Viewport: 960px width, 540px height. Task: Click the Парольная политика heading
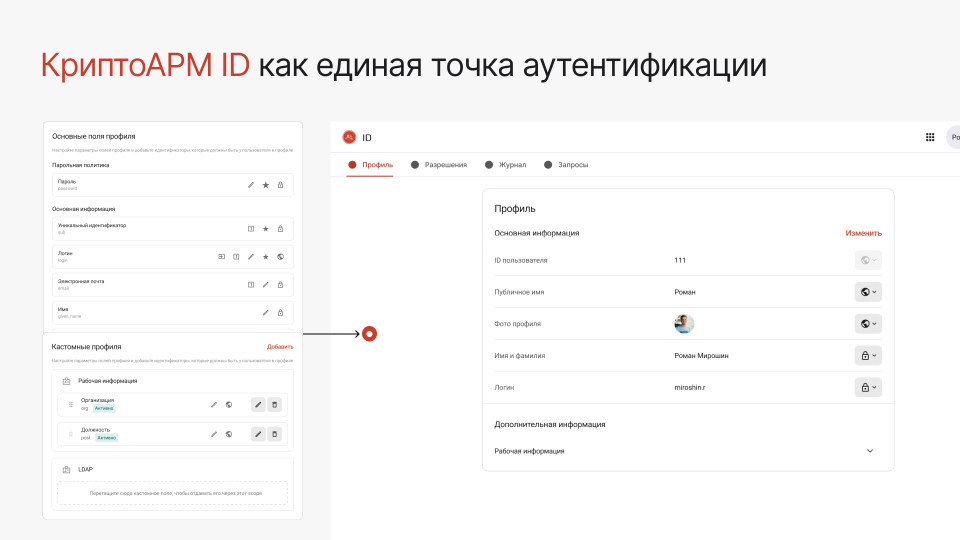80,165
